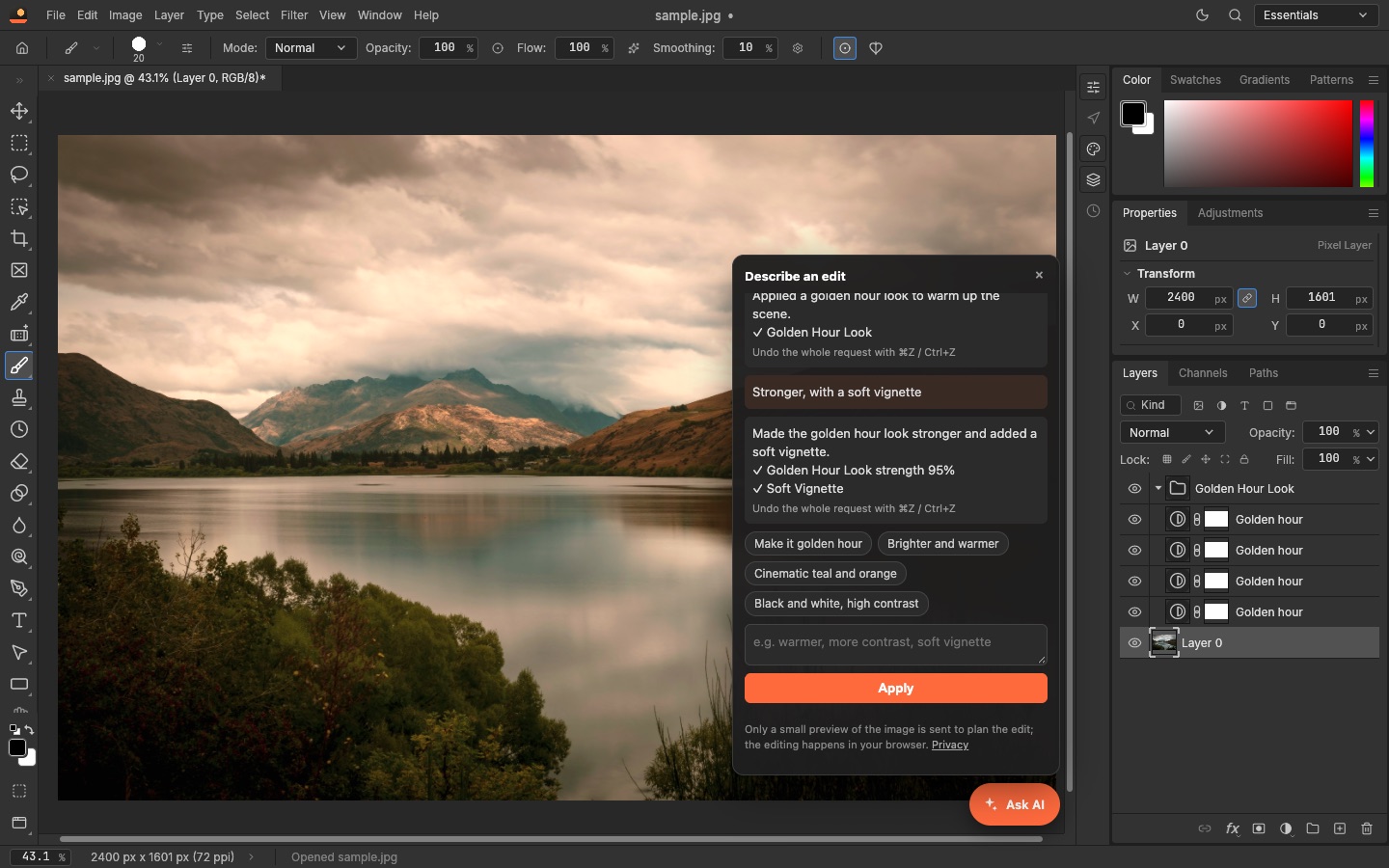Select the Move tool

[x=19, y=111]
